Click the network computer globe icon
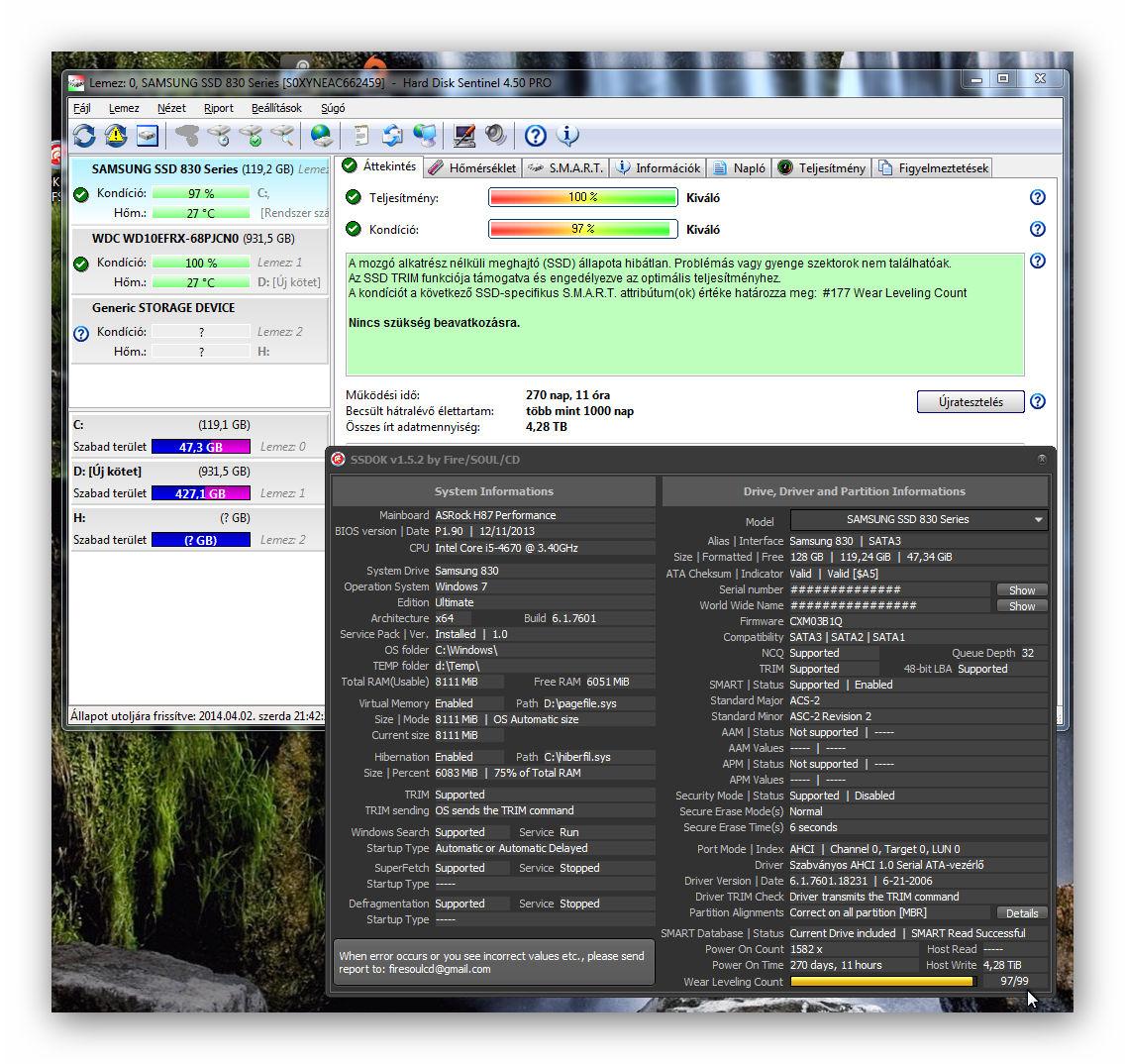Viewport: 1125px width, 1064px height. click(x=425, y=135)
